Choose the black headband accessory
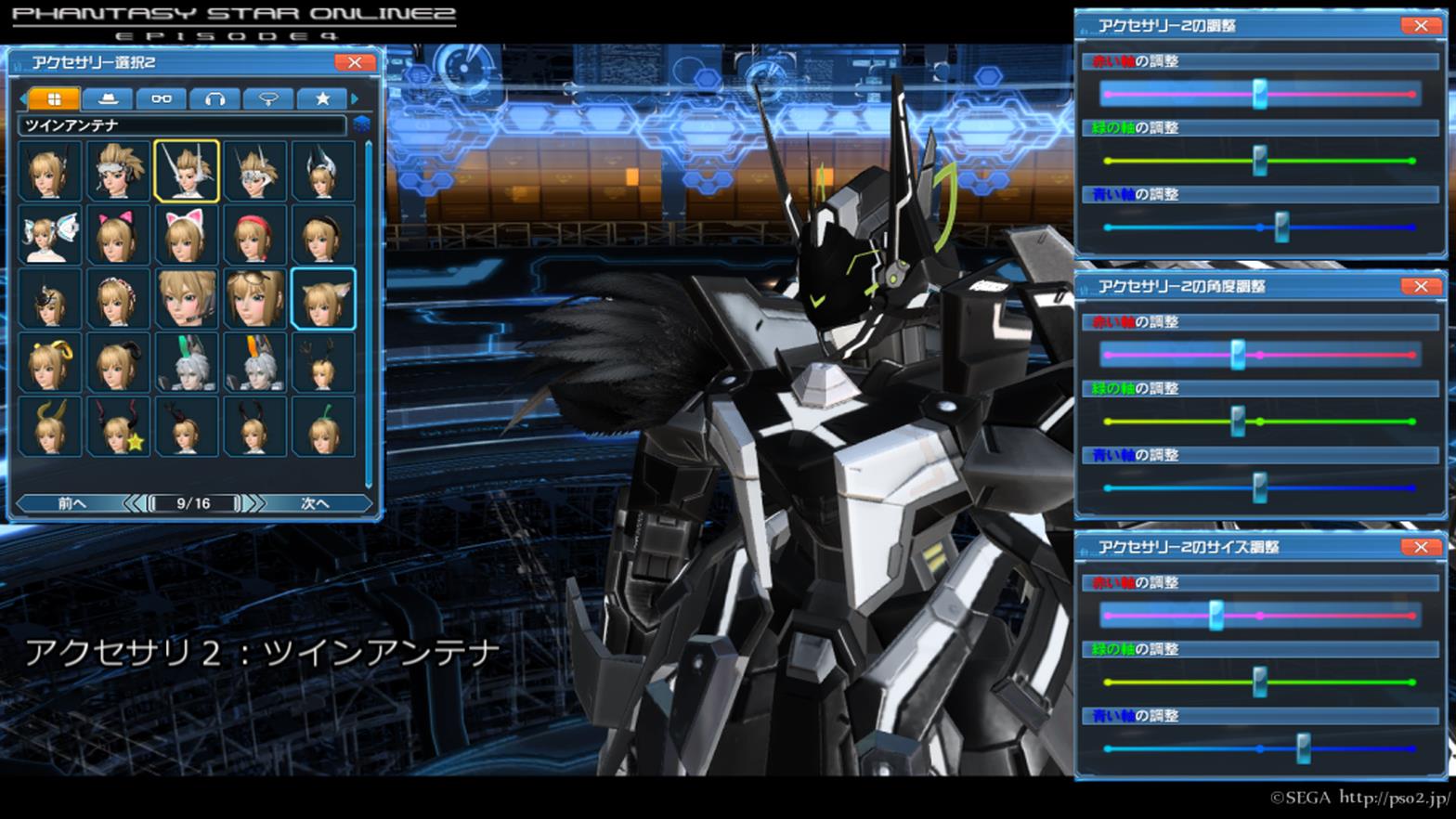This screenshot has width=1456, height=819. point(323,235)
